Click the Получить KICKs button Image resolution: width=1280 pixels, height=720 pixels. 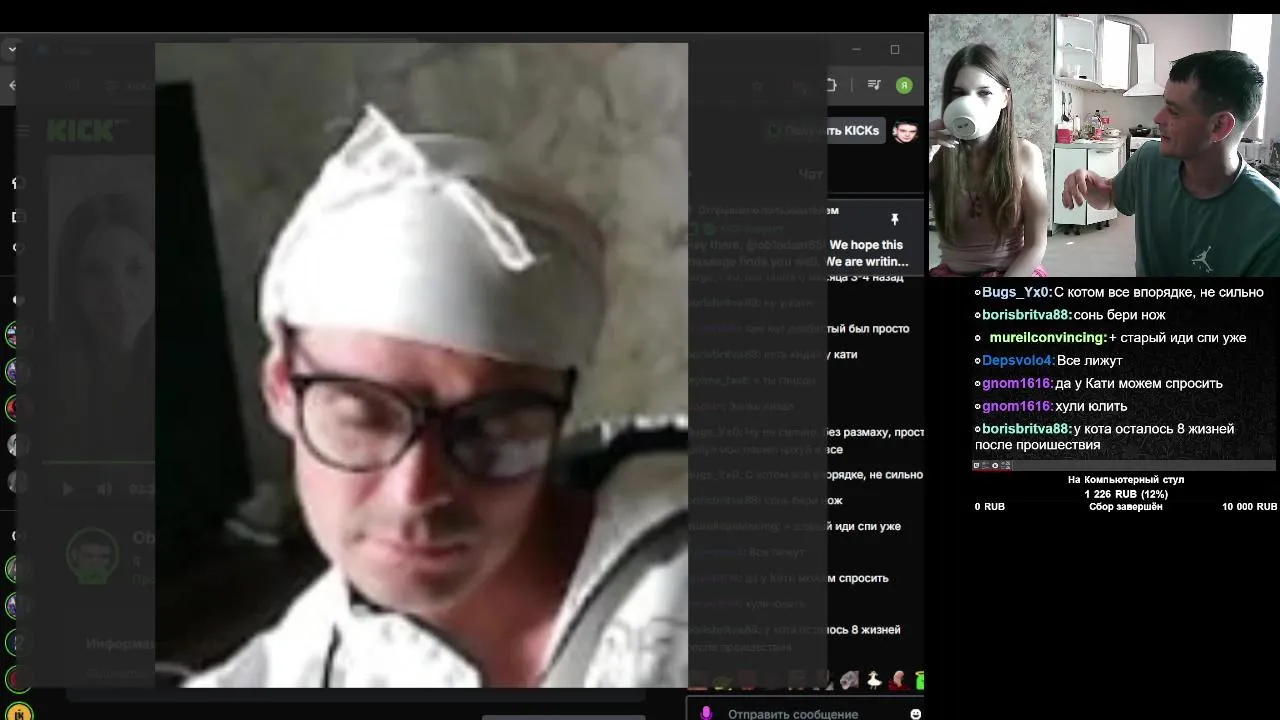[825, 131]
